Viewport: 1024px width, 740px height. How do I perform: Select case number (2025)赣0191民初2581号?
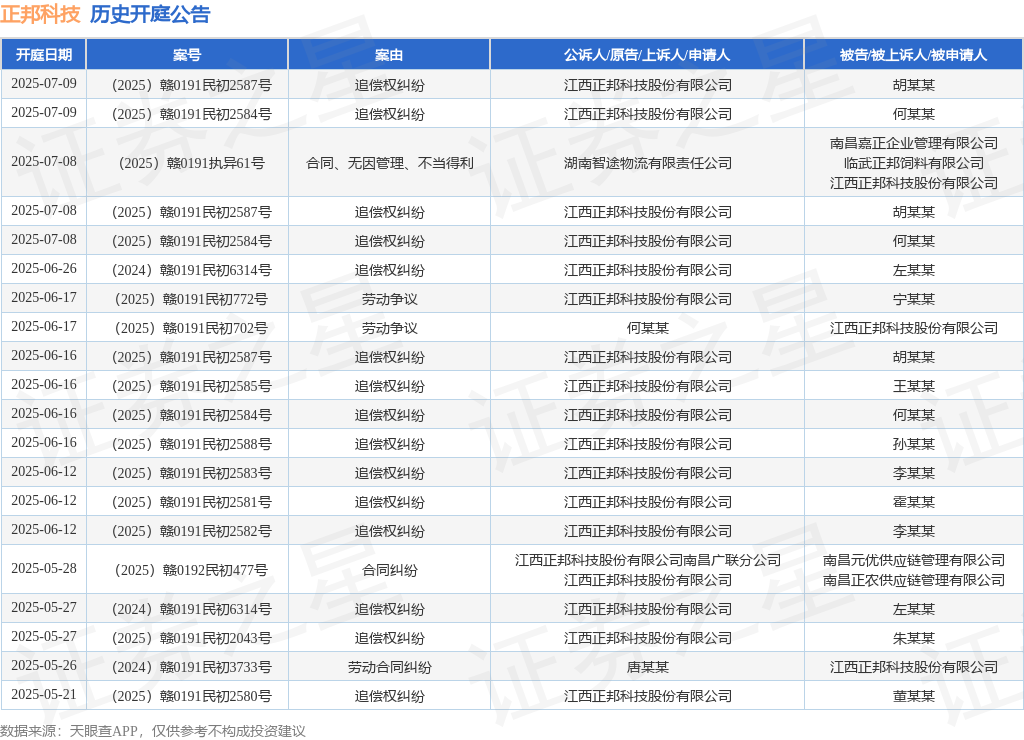[x=191, y=502]
